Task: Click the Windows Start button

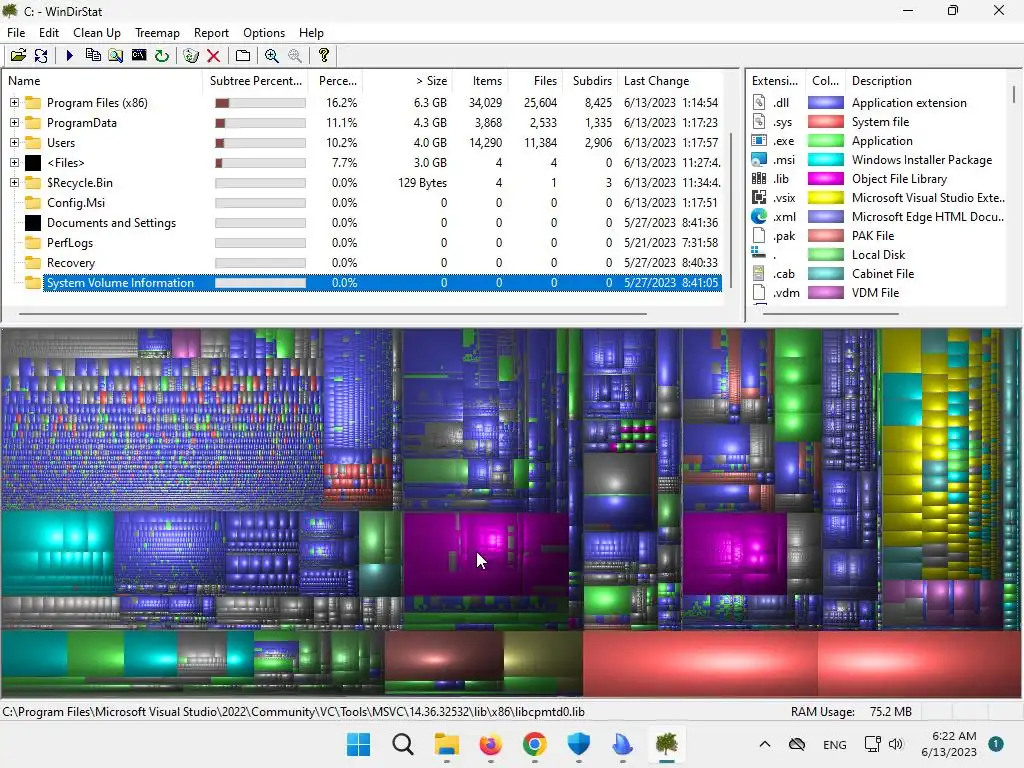Action: 359,744
